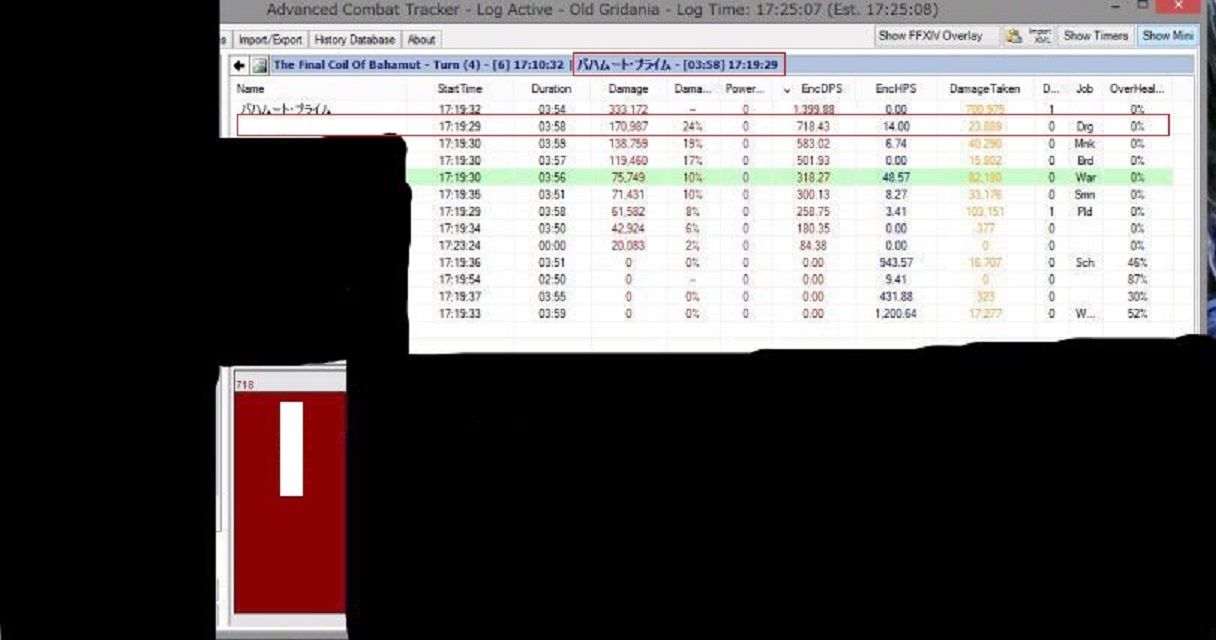Click the 1,399.88 EncDPS value
Image resolution: width=1216 pixels, height=640 pixels.
pyautogui.click(x=813, y=109)
